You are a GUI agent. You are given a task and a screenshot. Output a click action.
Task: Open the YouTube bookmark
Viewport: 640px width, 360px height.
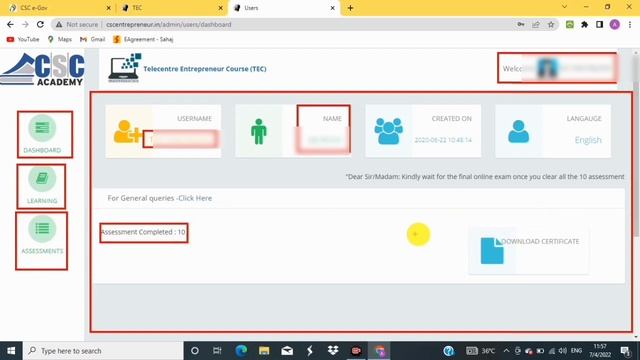[x=23, y=39]
